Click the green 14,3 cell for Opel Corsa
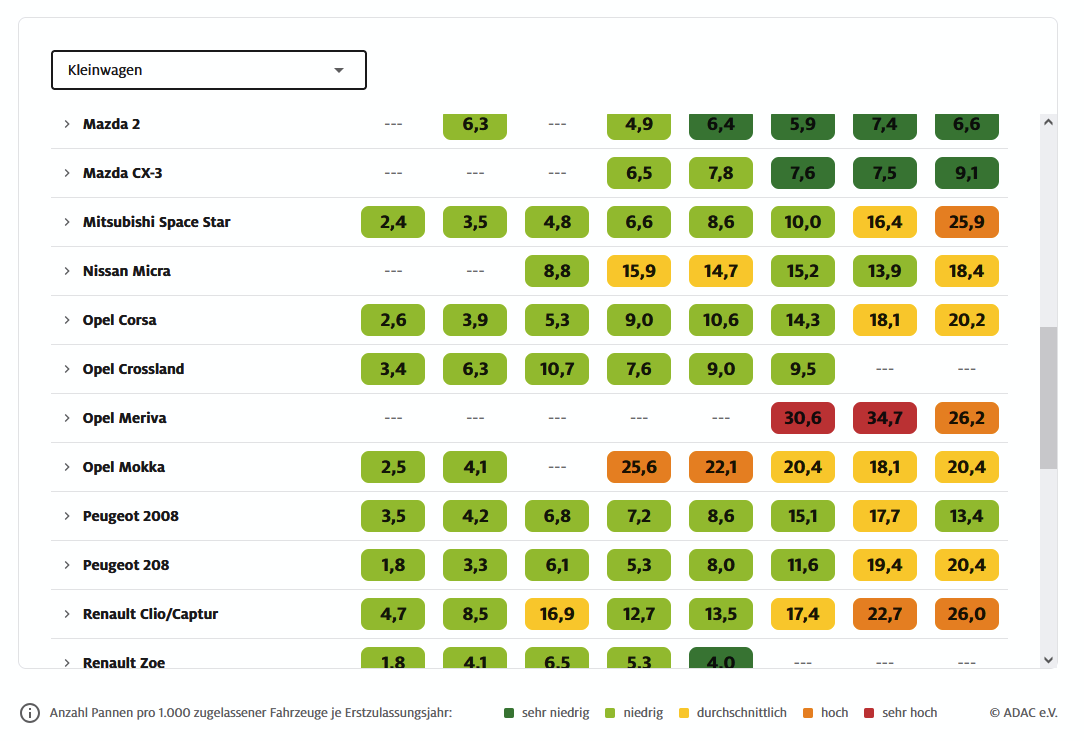 [803, 320]
